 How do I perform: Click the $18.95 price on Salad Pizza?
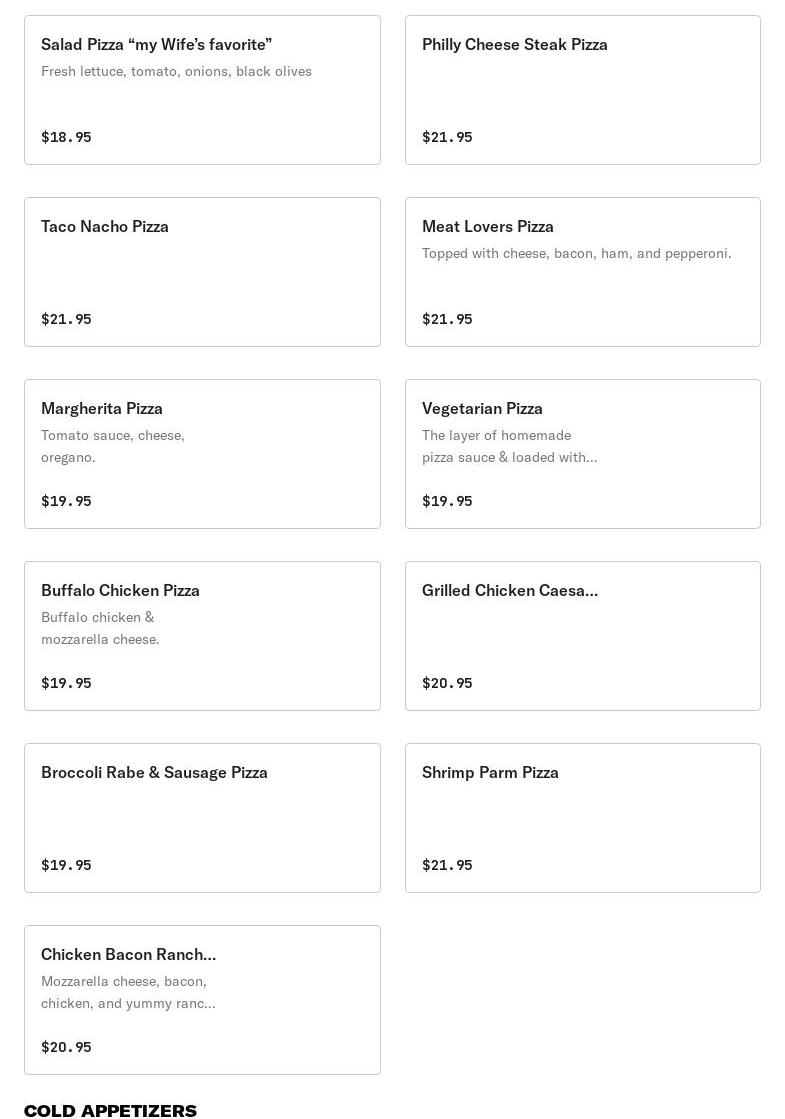pyautogui.click(x=66, y=137)
